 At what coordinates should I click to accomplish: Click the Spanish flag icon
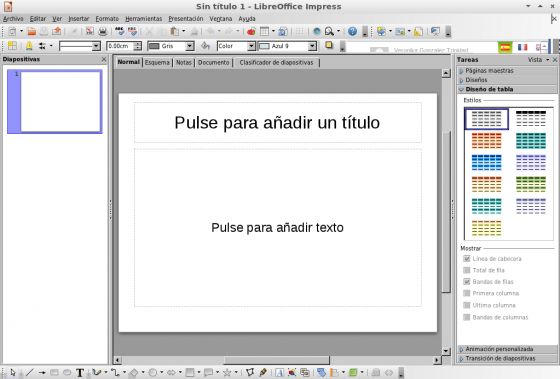(x=505, y=47)
